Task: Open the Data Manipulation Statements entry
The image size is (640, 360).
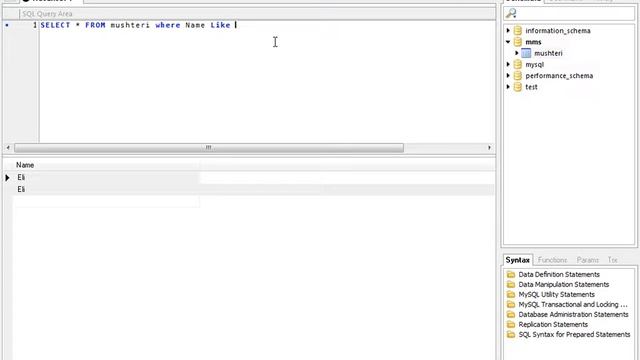Action: (563, 284)
